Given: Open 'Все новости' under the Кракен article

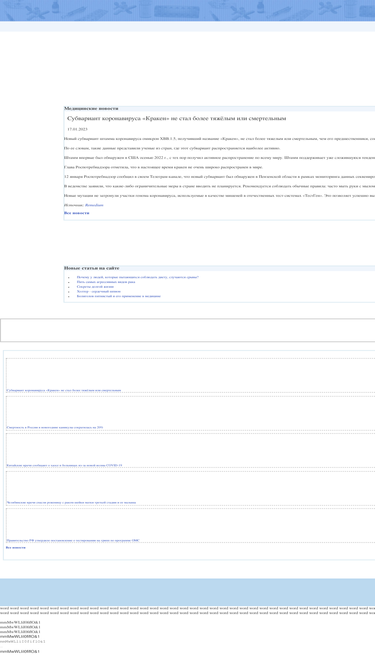Looking at the screenshot, I should 77,213.
